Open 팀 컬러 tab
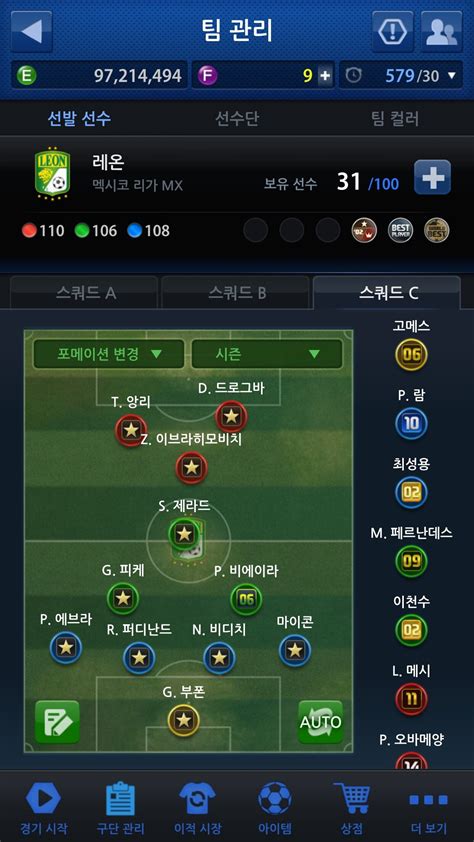The height and width of the screenshot is (842, 474). tap(395, 118)
